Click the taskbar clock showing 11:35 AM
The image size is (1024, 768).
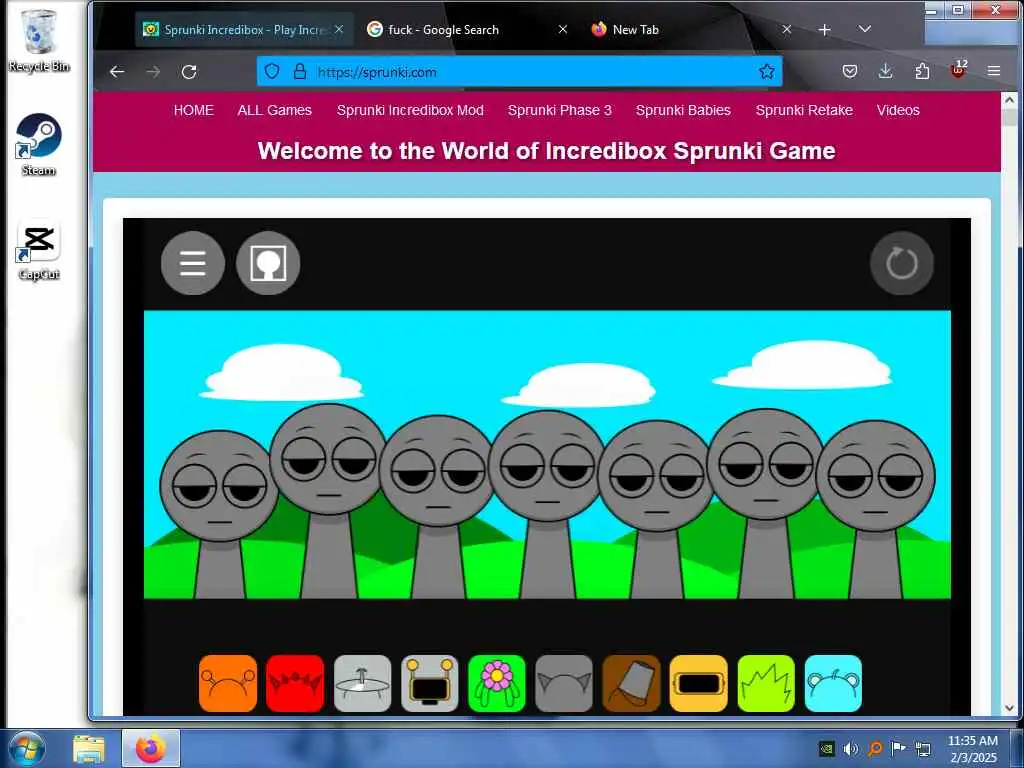tap(973, 749)
